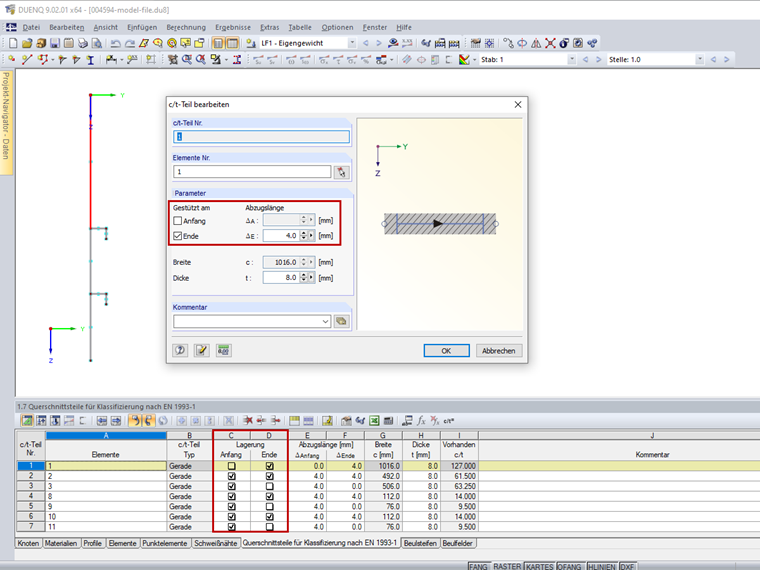Open the LF1 - Eigengewicht load case dropdown

(x=352, y=43)
